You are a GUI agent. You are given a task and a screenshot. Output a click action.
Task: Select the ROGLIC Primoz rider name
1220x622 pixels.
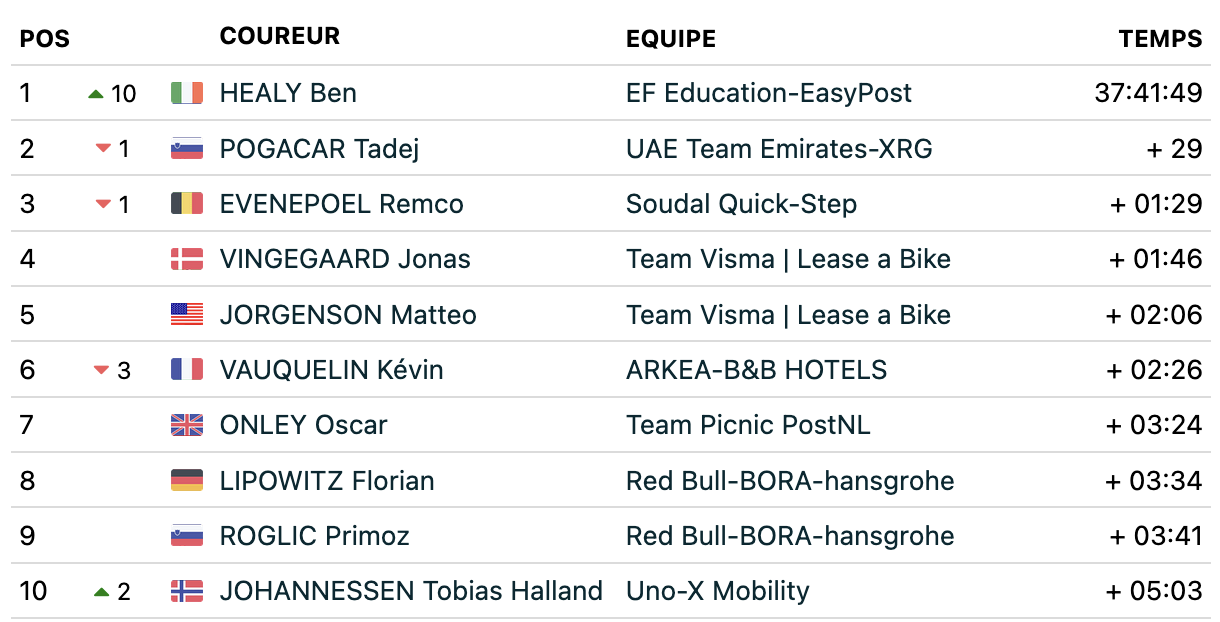click(x=314, y=536)
